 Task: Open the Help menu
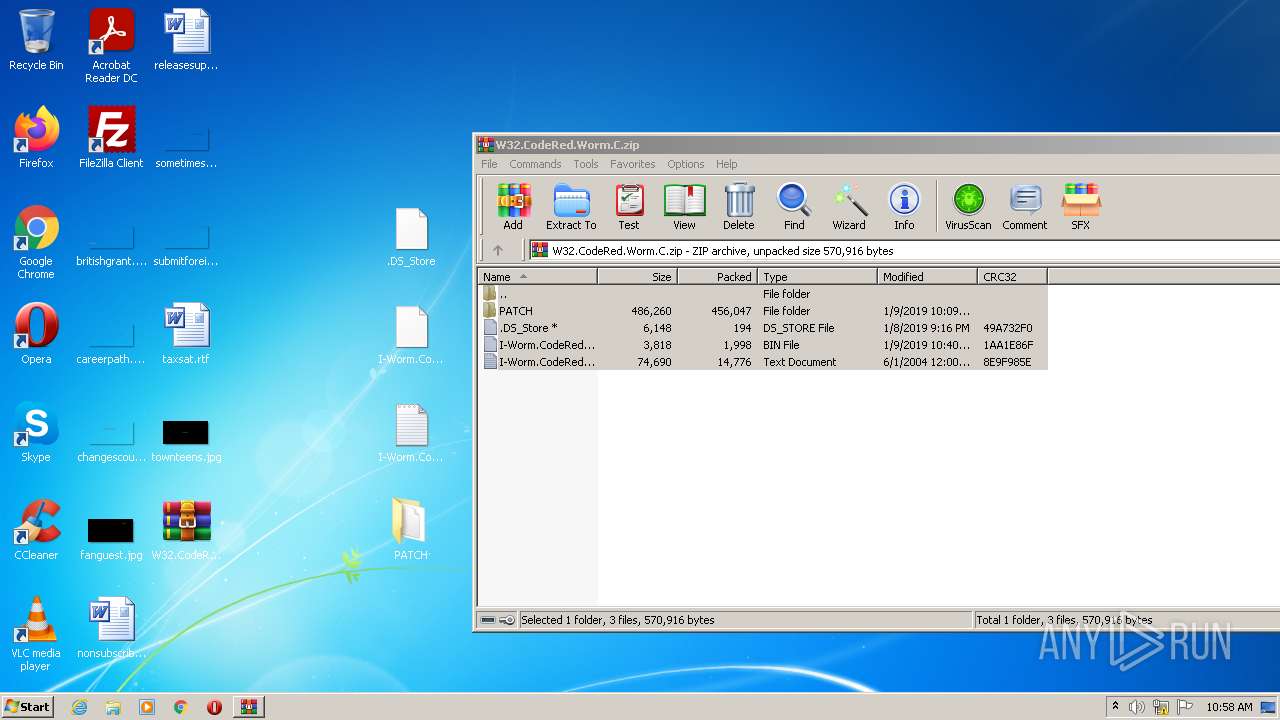point(727,164)
